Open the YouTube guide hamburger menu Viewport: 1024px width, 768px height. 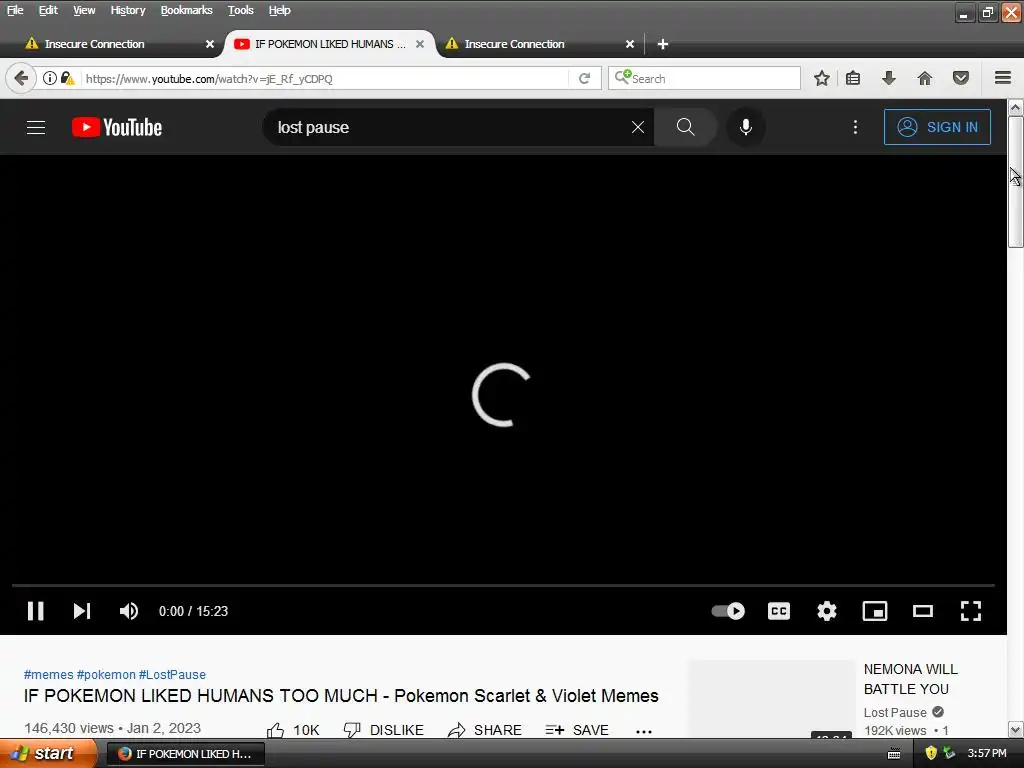[36, 127]
